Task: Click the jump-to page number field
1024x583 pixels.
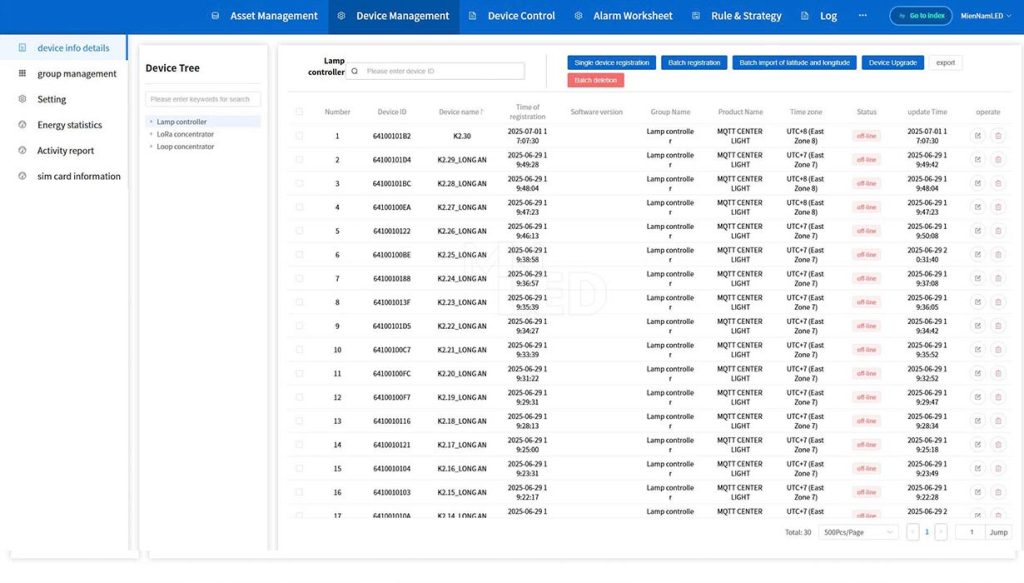Action: tap(970, 532)
